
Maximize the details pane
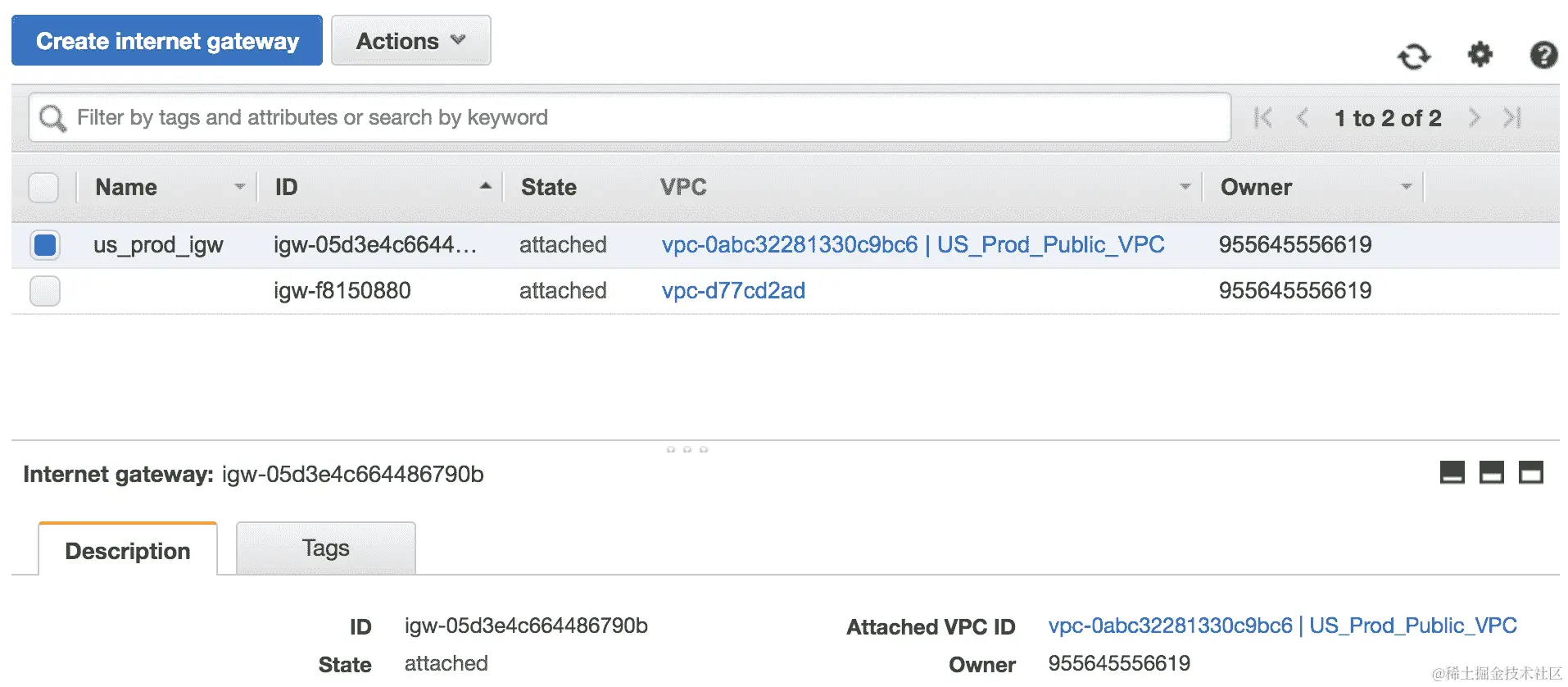[x=1530, y=473]
